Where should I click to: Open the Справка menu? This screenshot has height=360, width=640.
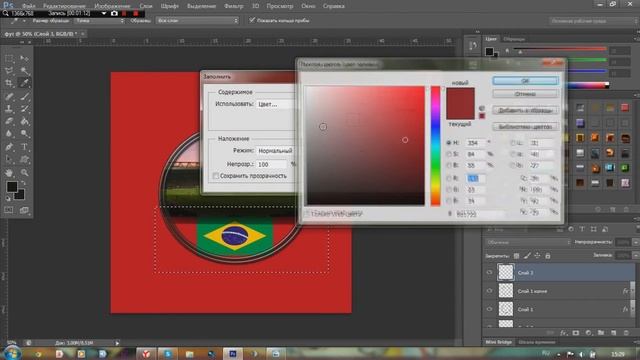(334, 6)
